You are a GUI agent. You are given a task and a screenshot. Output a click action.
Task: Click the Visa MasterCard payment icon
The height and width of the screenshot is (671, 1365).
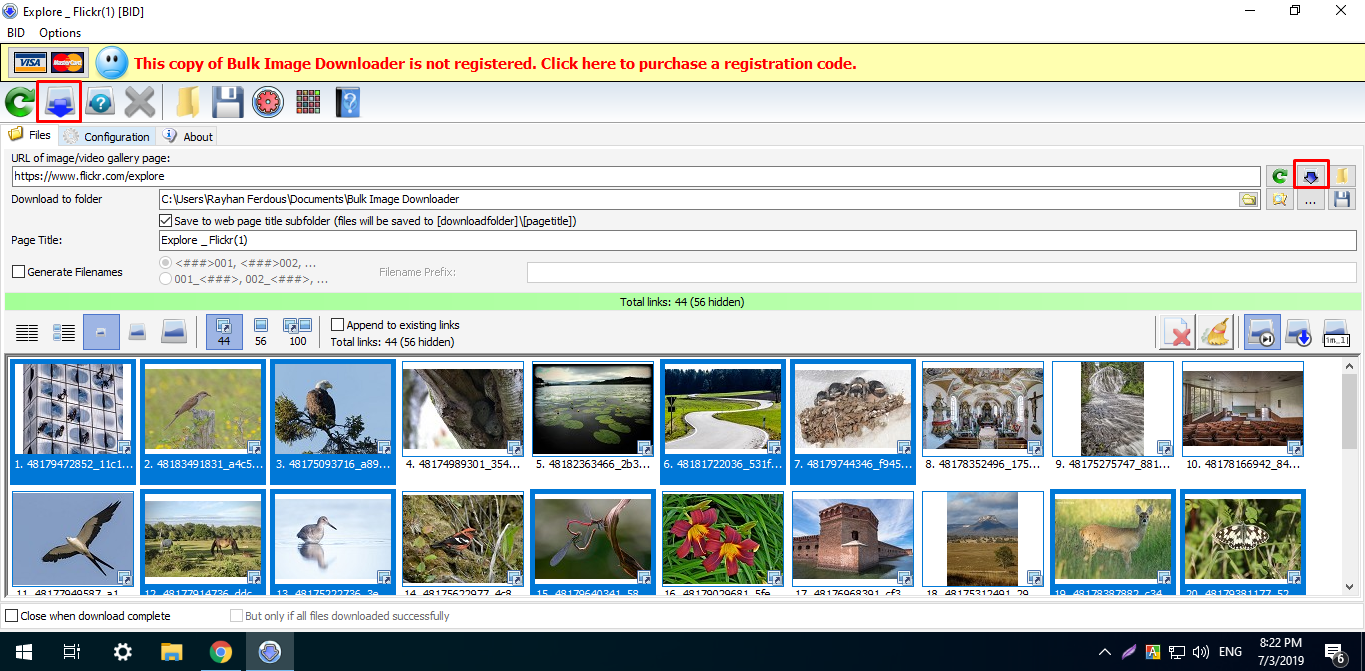[48, 63]
